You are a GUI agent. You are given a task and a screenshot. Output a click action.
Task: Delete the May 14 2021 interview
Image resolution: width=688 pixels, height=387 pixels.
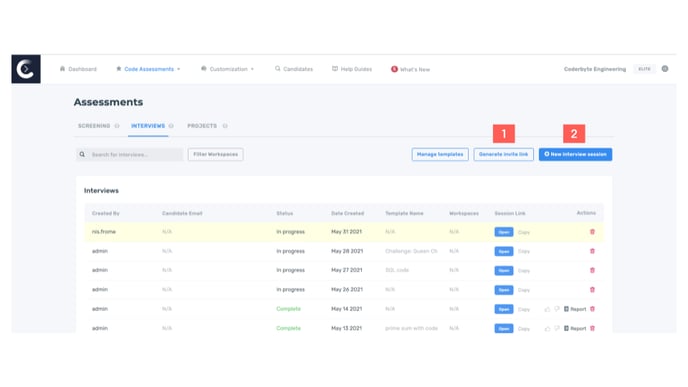[592, 309]
